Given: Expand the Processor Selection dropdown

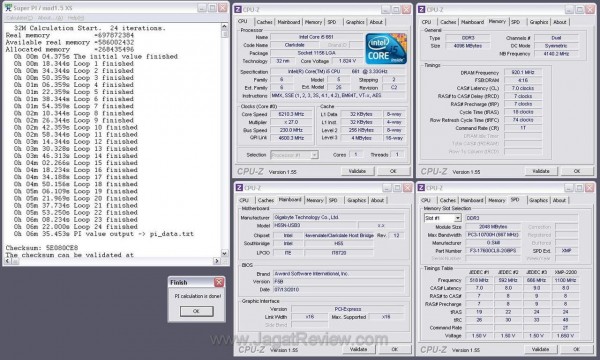Looking at the screenshot, I should pos(314,155).
